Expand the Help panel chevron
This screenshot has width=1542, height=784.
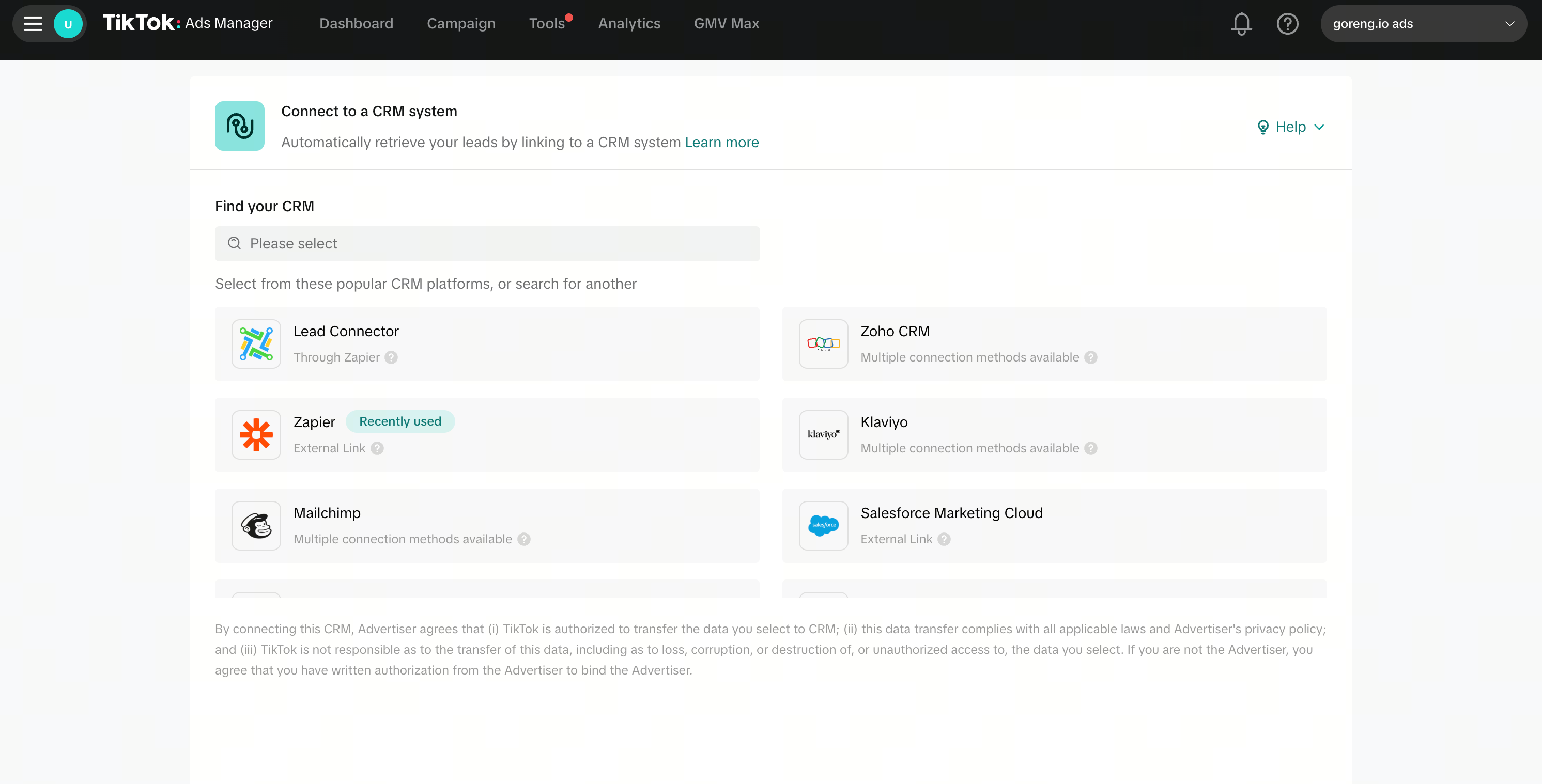[1319, 127]
